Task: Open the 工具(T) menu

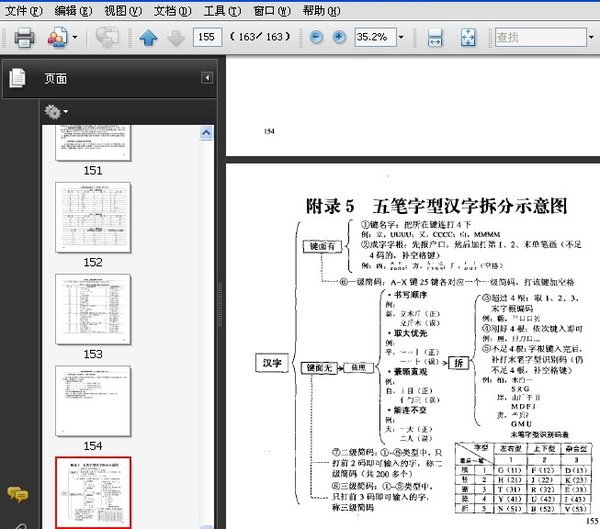Action: (222, 11)
